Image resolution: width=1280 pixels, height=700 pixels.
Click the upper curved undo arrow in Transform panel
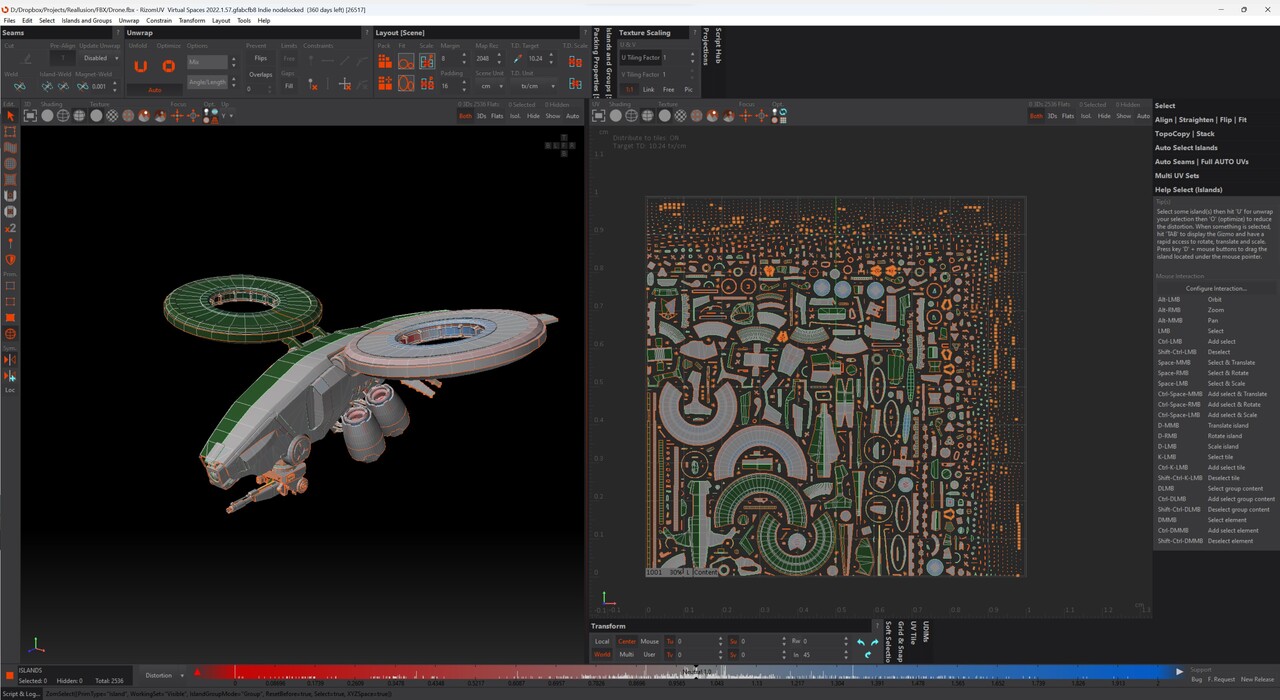point(861,642)
